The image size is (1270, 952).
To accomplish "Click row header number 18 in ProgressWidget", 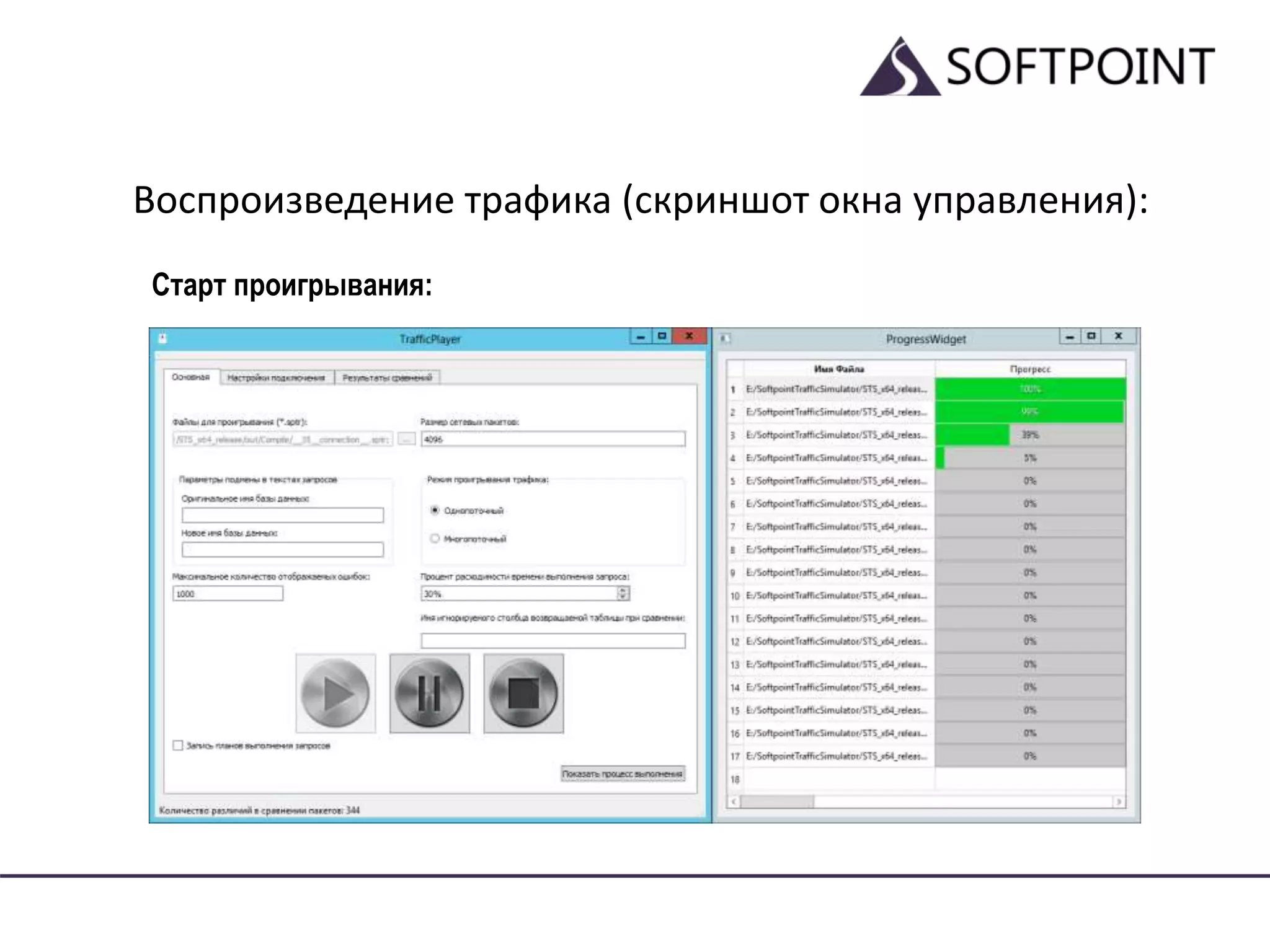I will [x=735, y=780].
